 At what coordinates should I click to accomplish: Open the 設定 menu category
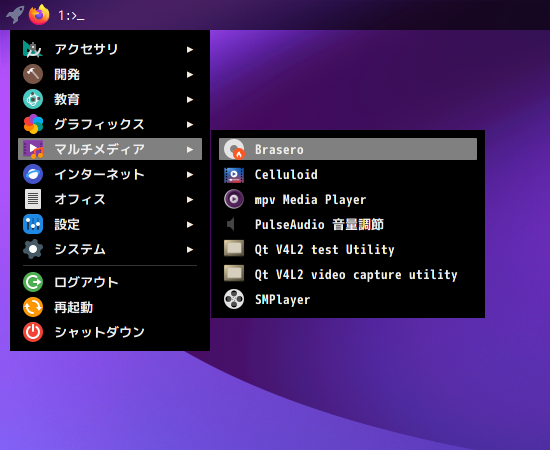pyautogui.click(x=110, y=224)
